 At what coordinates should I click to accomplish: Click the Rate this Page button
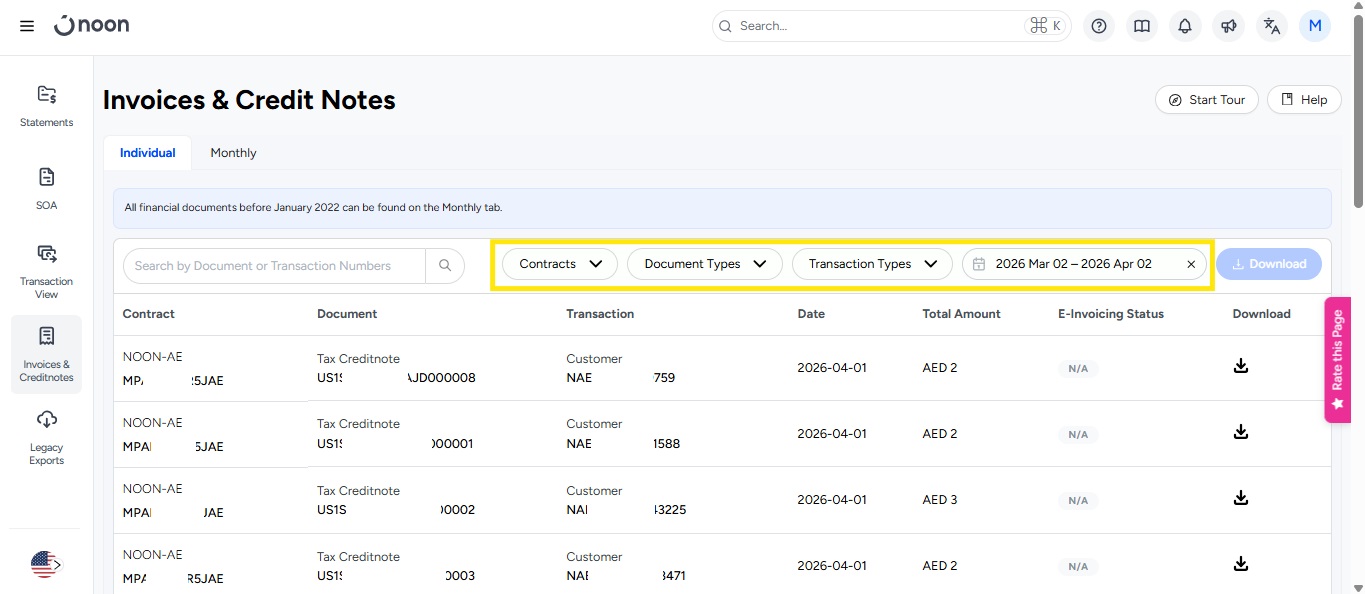tap(1337, 360)
